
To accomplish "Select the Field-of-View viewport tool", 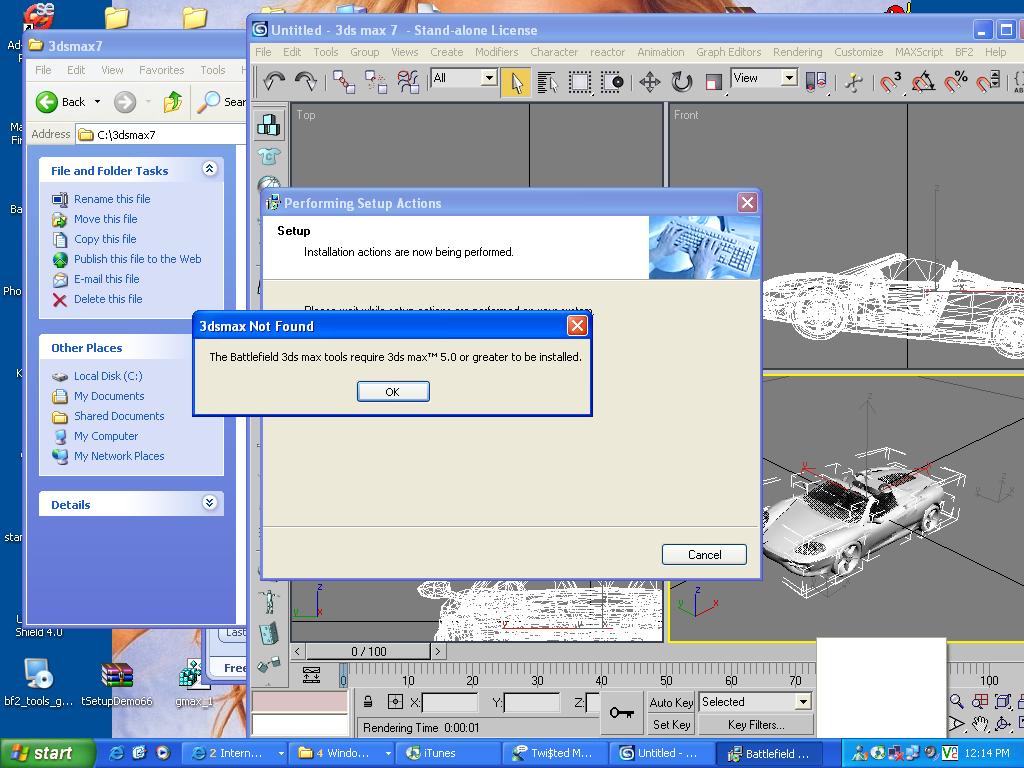I will [x=957, y=724].
